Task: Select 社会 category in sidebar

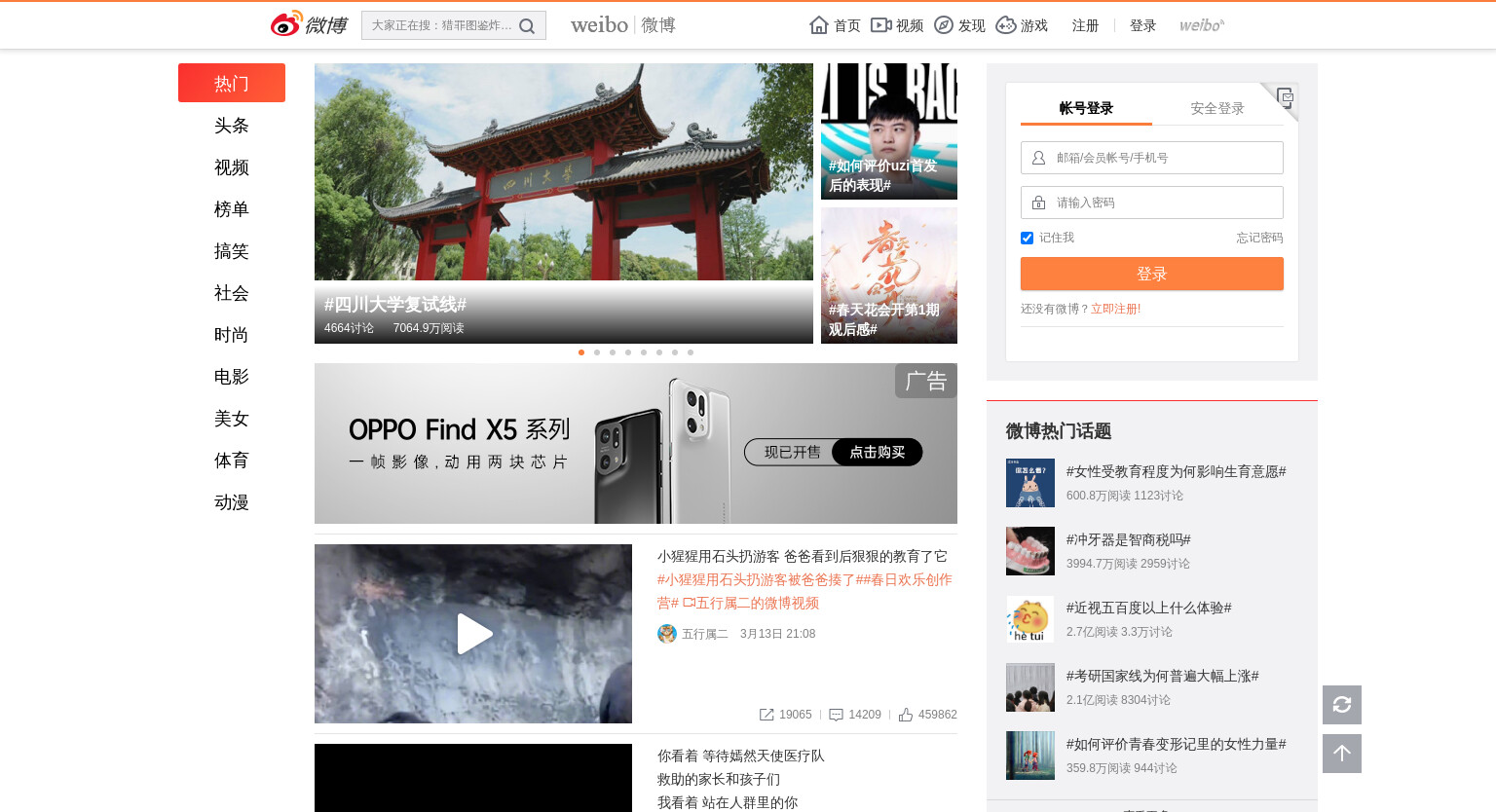Action: (232, 293)
